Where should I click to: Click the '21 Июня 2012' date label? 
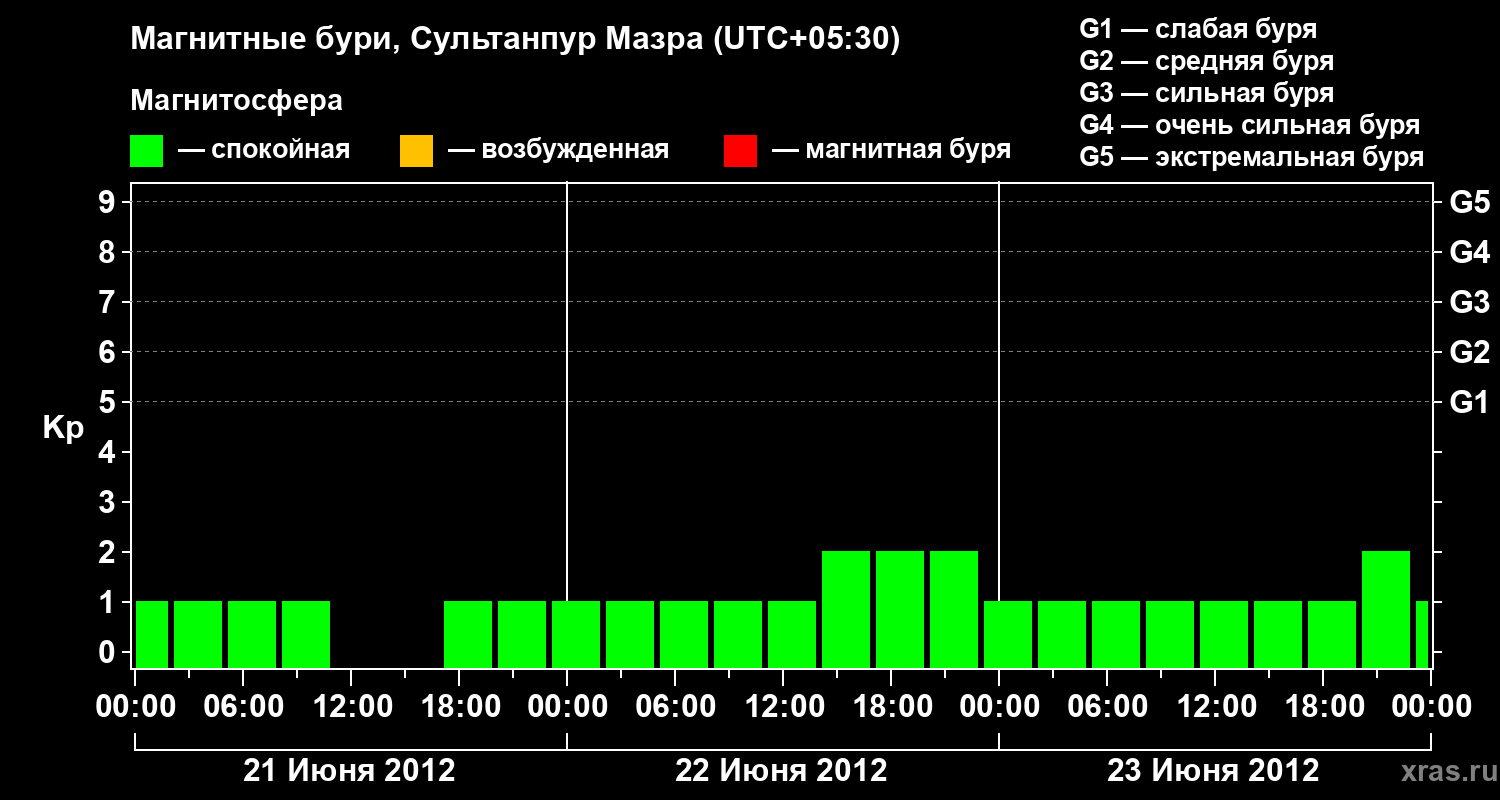coord(350,771)
